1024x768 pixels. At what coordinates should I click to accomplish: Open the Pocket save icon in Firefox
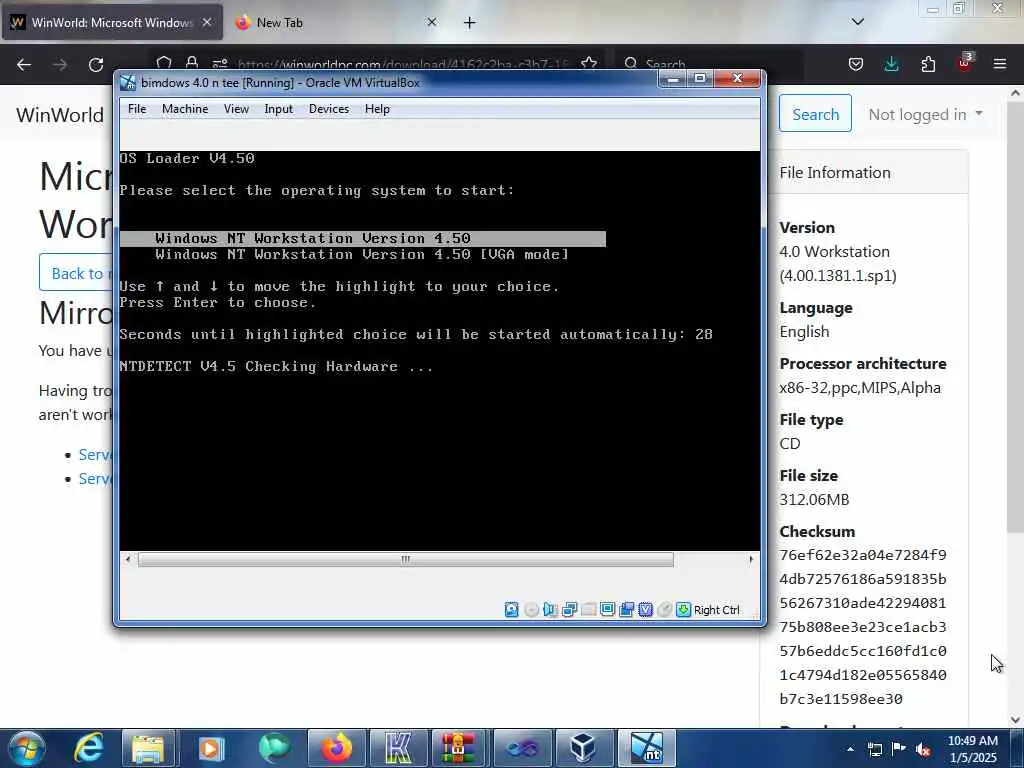pos(856,64)
